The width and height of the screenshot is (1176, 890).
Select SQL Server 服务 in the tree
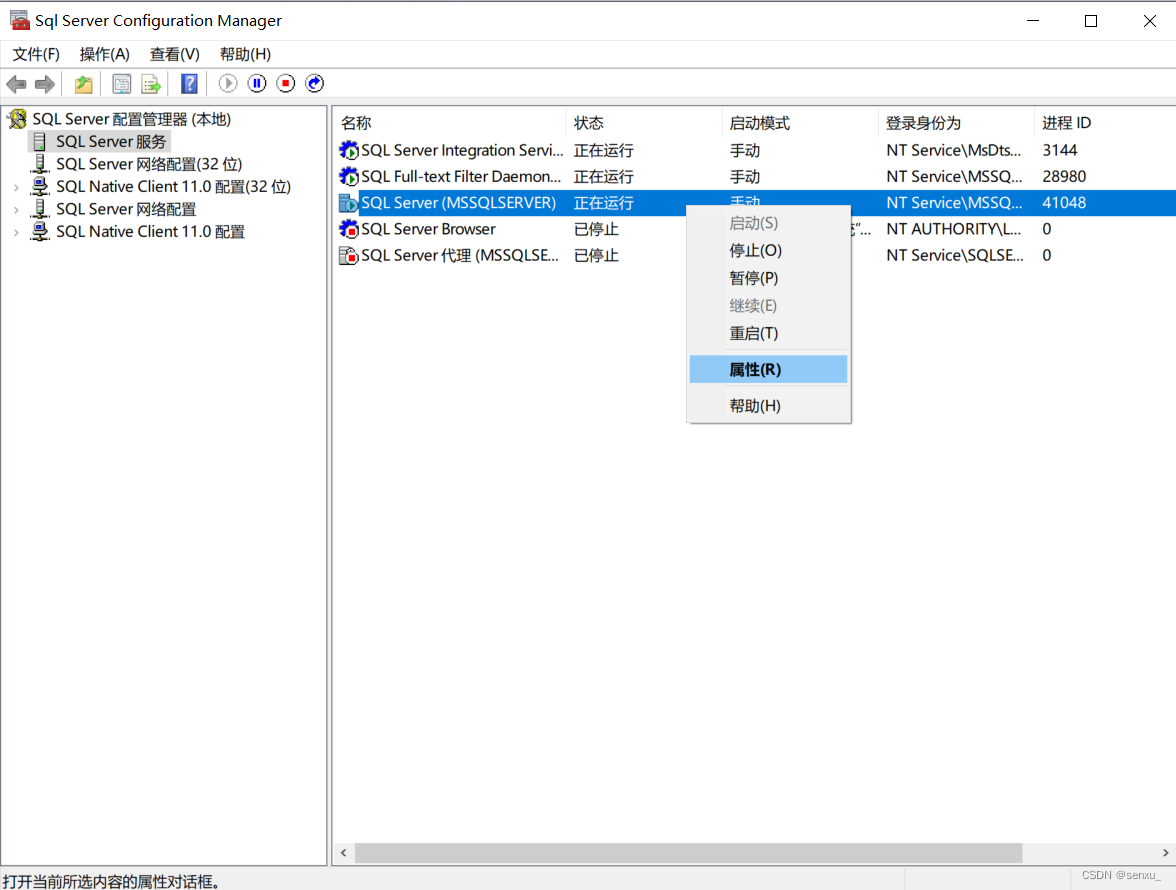click(111, 142)
